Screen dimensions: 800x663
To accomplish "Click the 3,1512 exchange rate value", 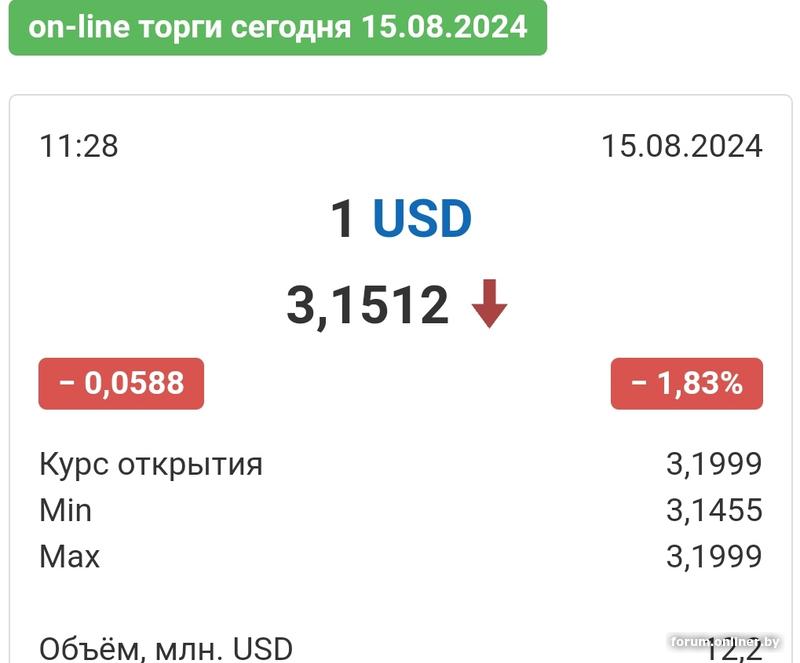I will pos(368,305).
